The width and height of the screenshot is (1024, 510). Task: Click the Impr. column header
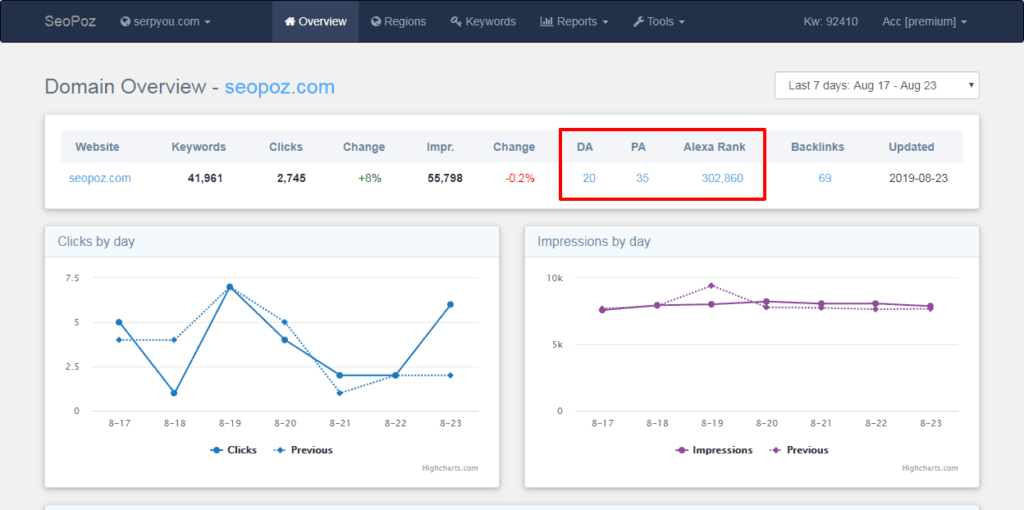(x=440, y=147)
